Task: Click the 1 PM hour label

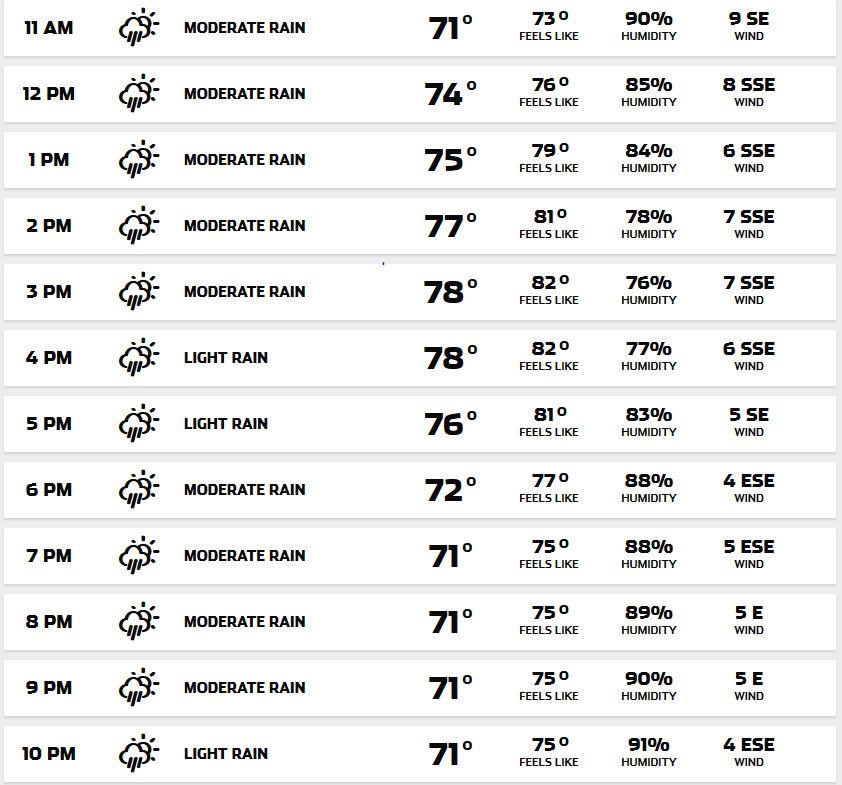Action: 49,160
